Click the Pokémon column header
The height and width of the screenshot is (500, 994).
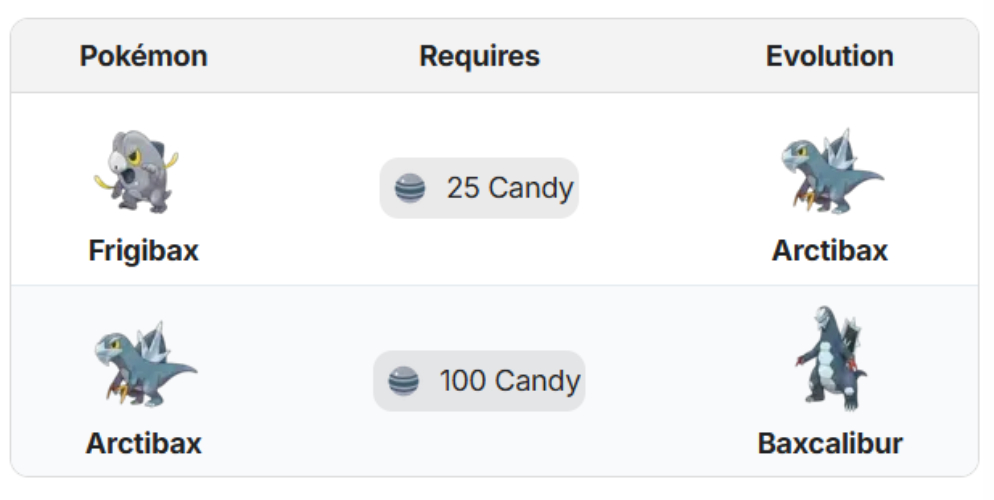click(144, 56)
